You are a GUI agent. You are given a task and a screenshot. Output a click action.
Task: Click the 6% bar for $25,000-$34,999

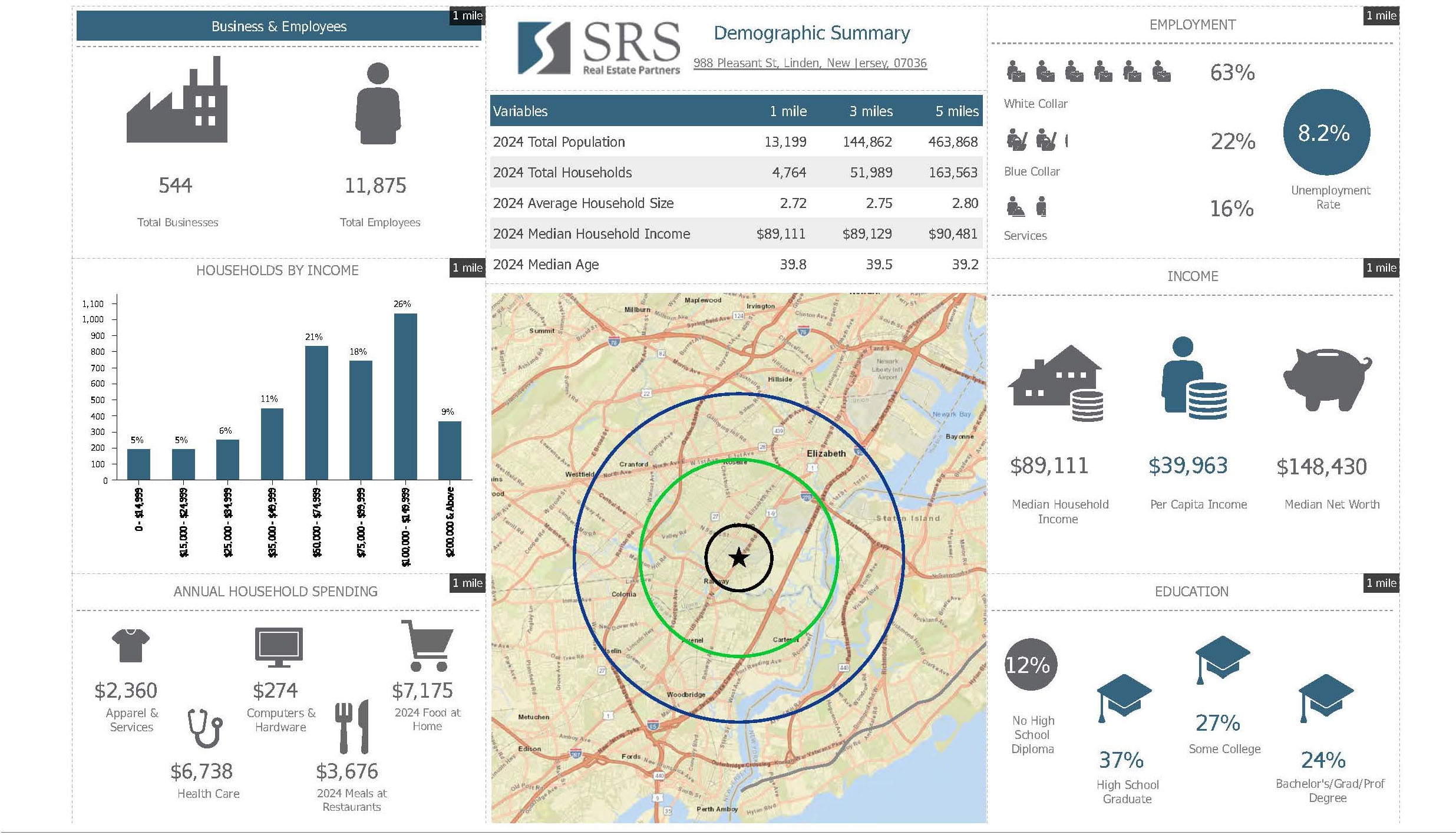pos(227,460)
